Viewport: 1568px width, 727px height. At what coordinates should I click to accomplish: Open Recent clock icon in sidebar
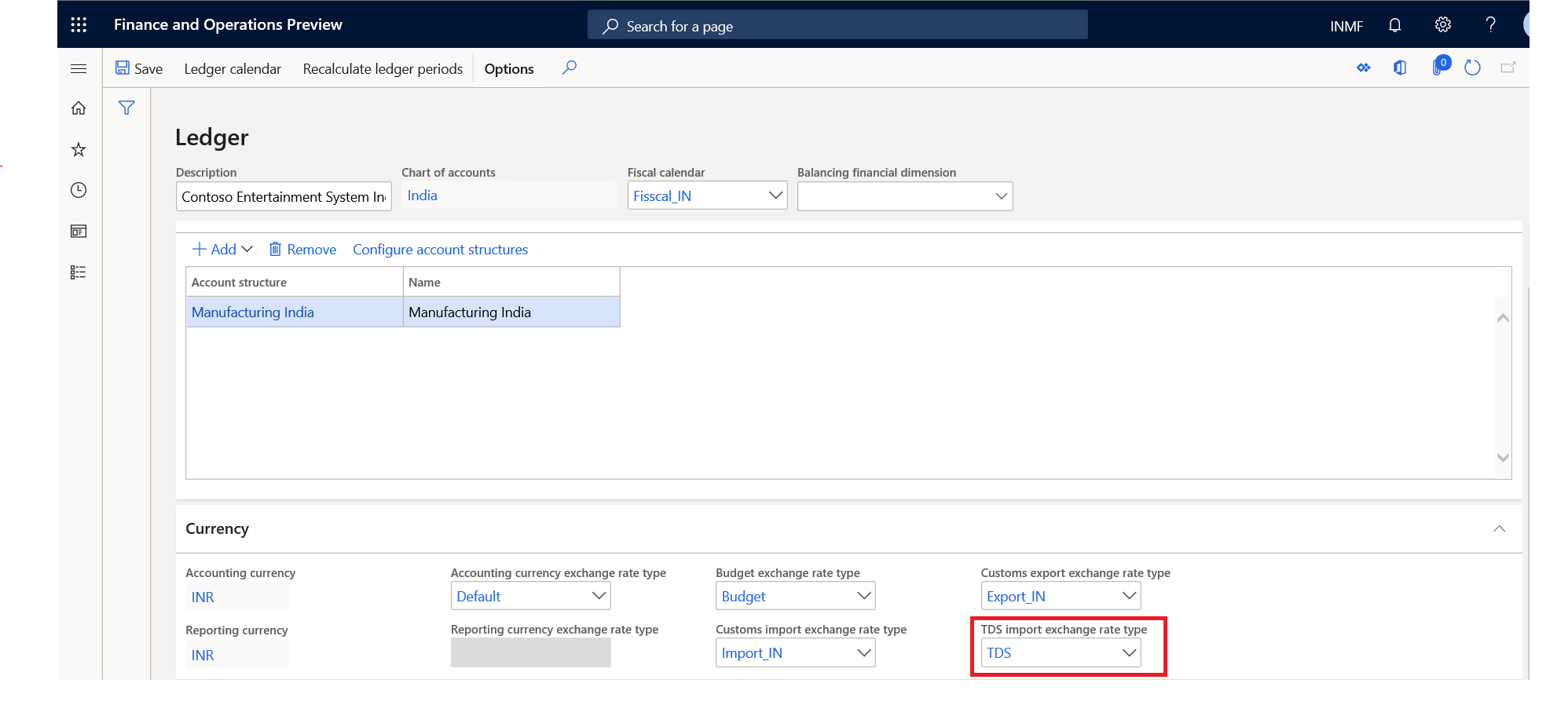point(79,190)
